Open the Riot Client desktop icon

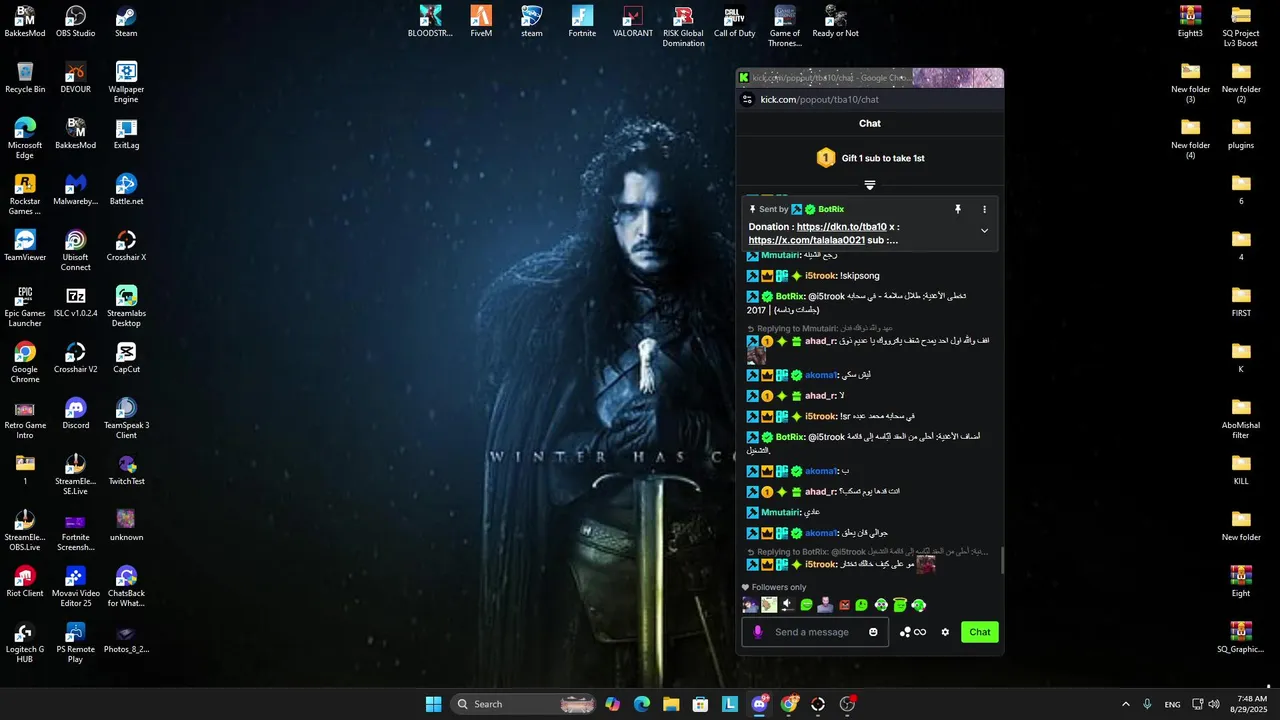pos(25,582)
